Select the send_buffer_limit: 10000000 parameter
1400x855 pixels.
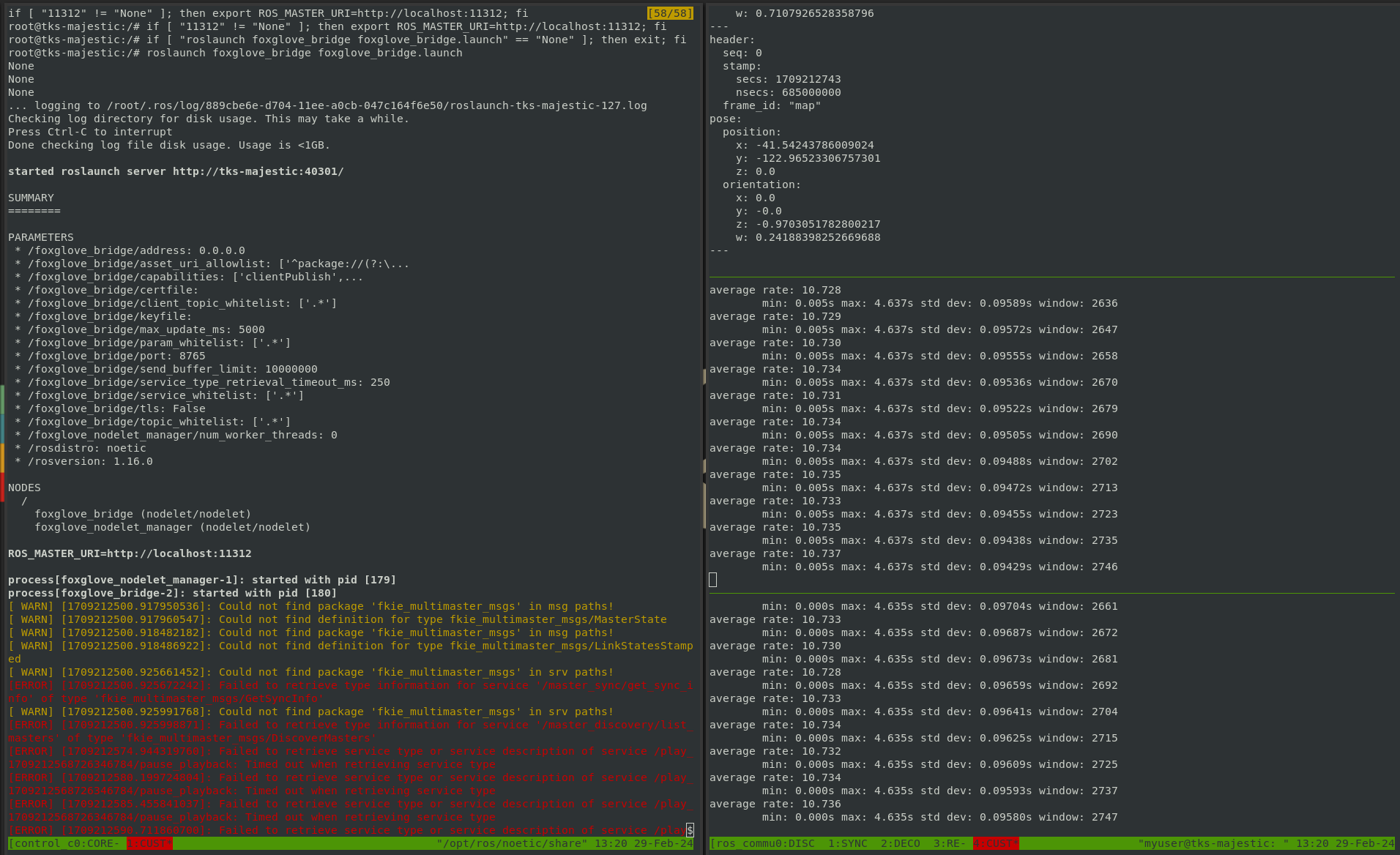(x=166, y=369)
